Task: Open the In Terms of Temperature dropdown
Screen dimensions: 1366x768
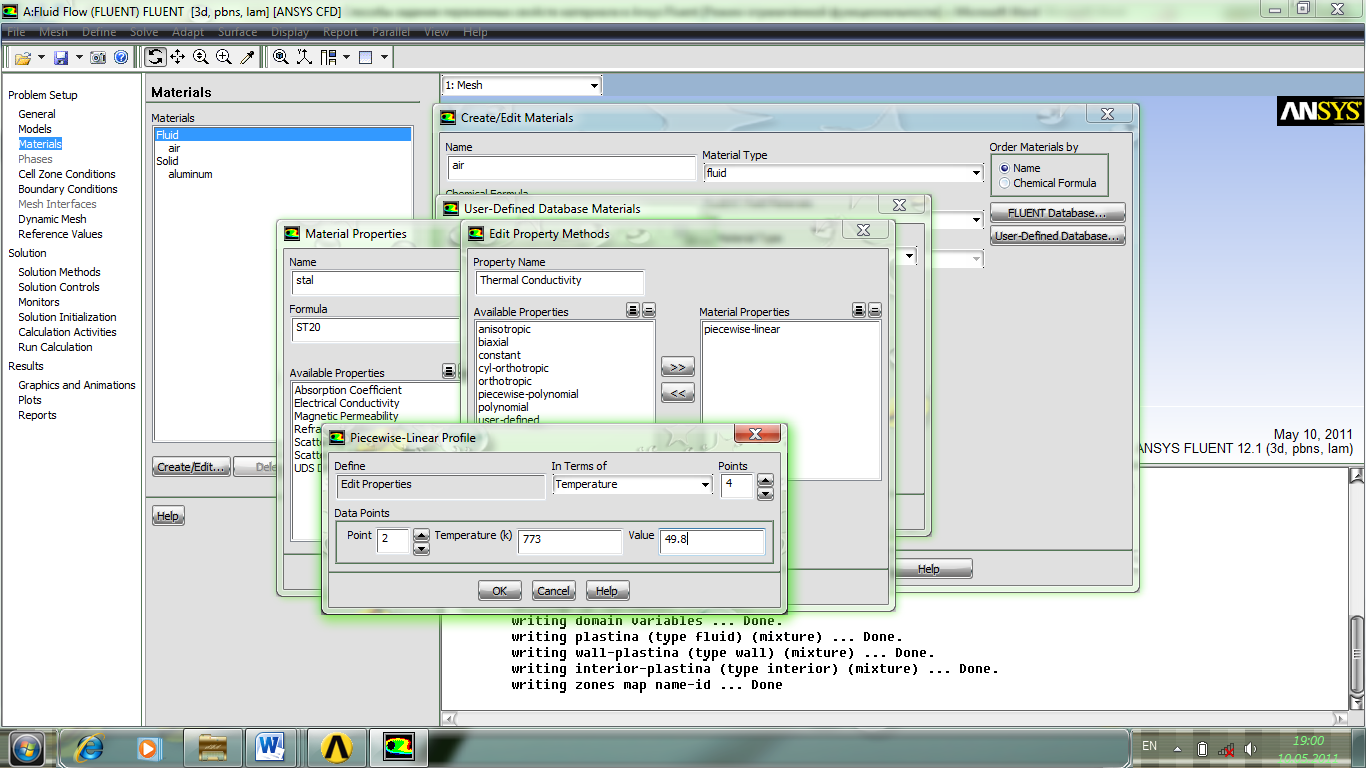Action: tap(705, 485)
